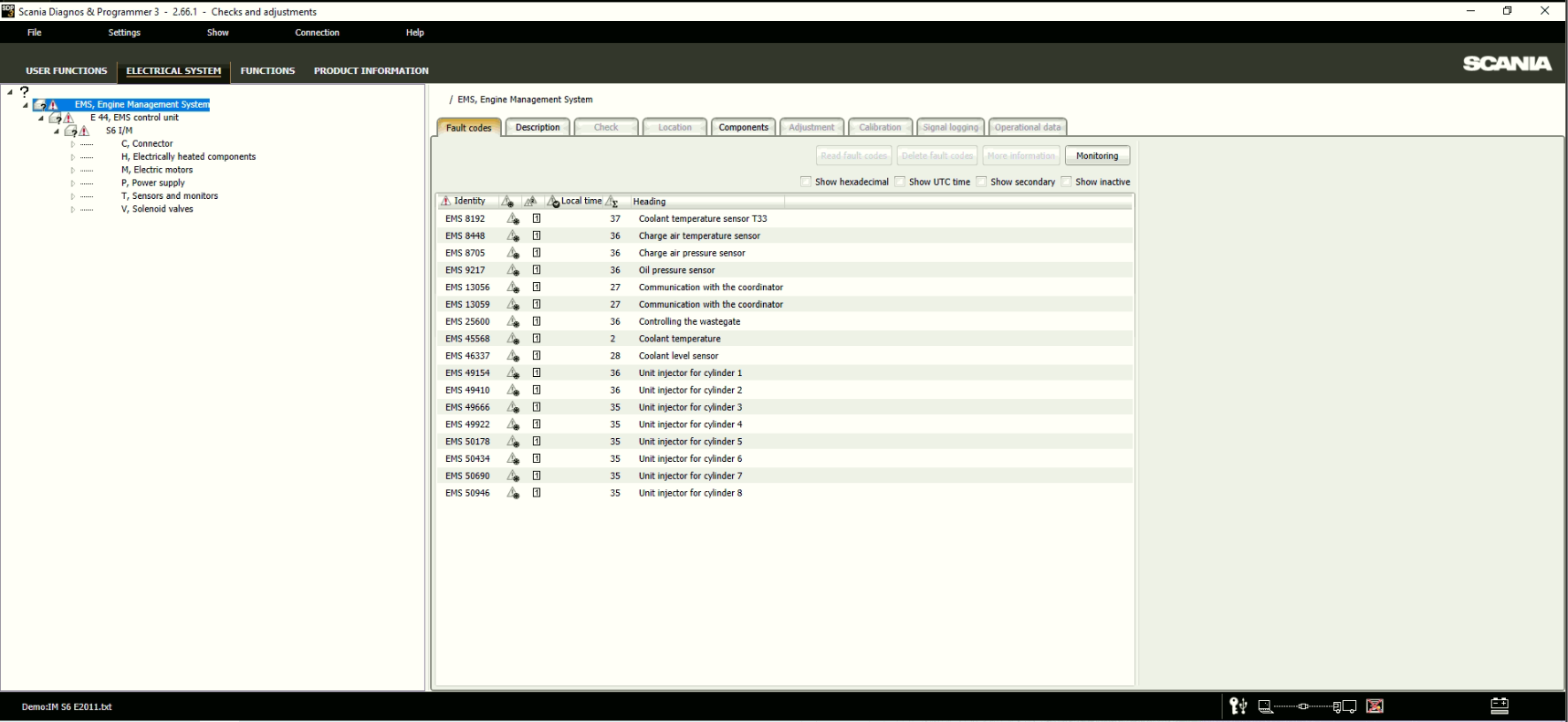Click the fault status icon in row EMS 8192
The width and height of the screenshot is (1568, 722).
[513, 219]
